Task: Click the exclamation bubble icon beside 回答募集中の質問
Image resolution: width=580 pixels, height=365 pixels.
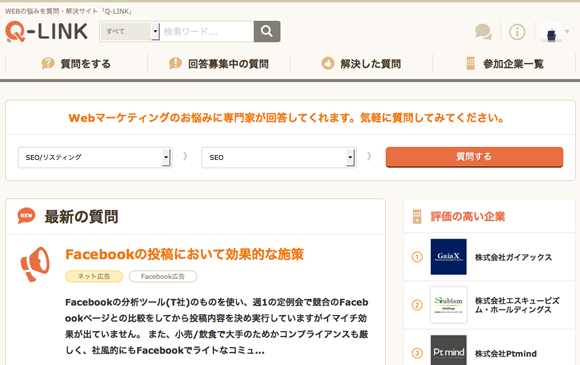Action: coord(175,63)
